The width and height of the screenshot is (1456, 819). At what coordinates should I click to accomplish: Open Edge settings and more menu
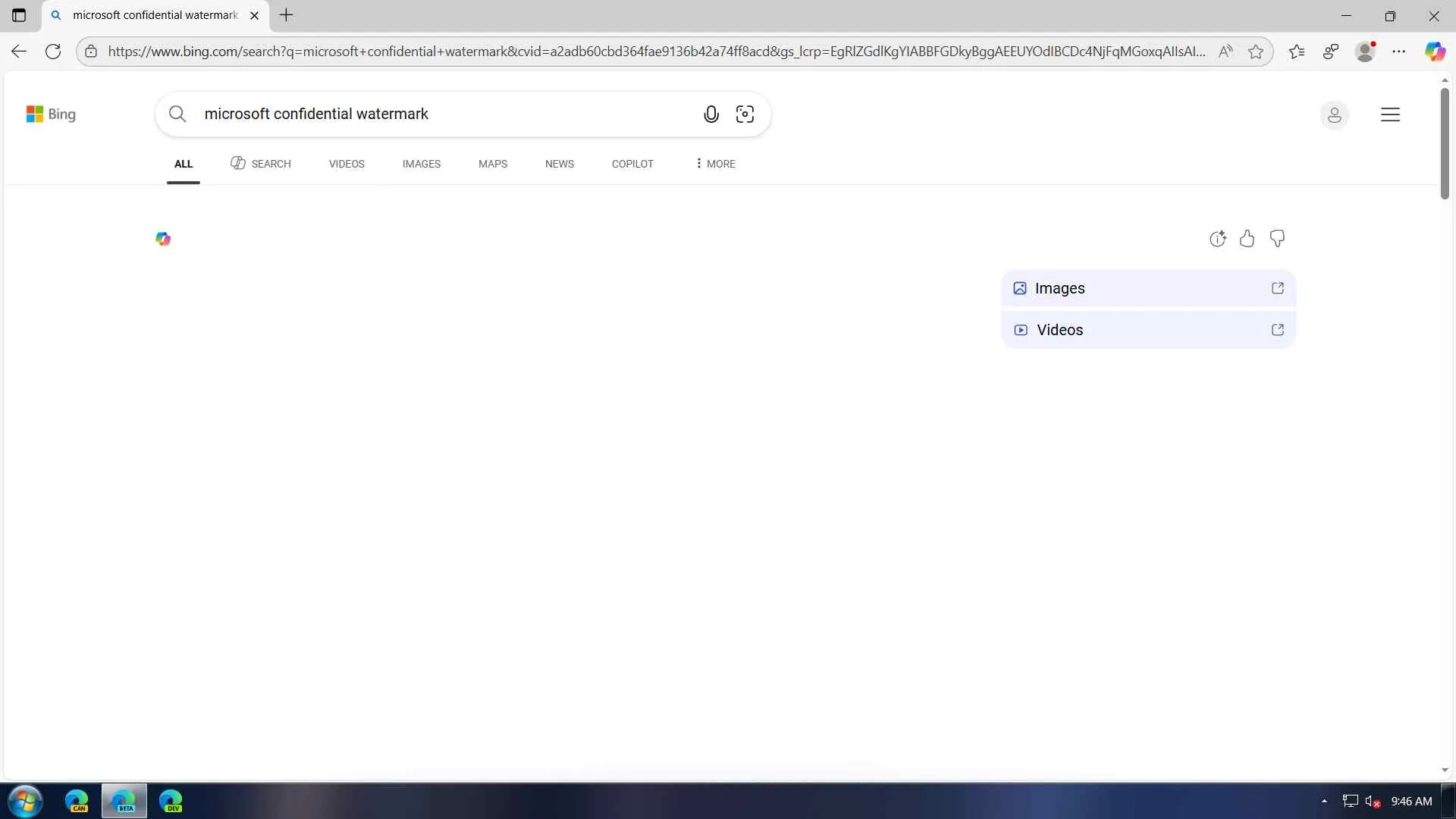[x=1399, y=52]
